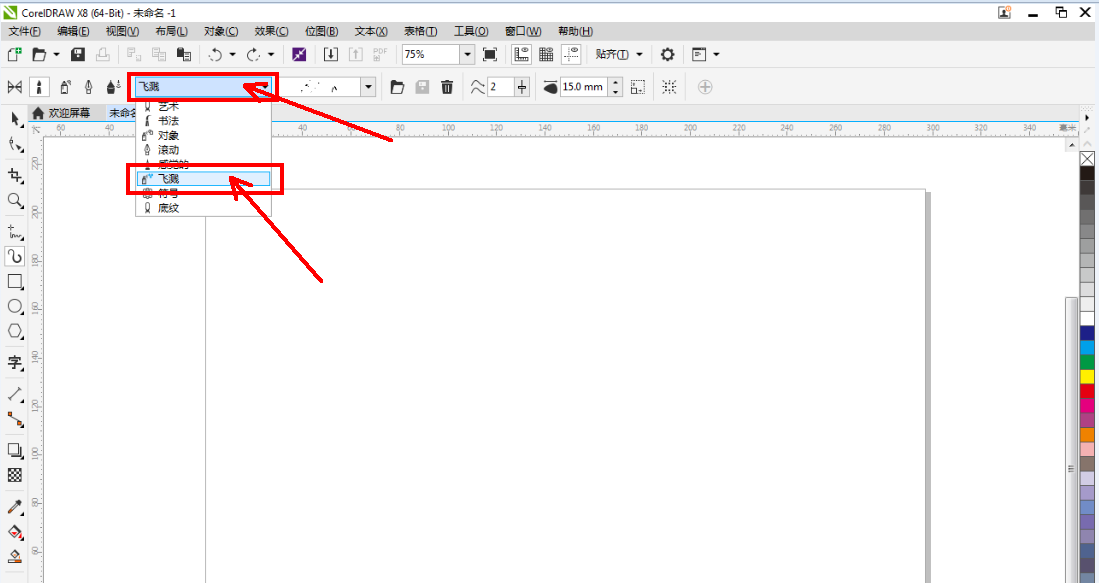Select the Polygon tool
This screenshot has width=1099, height=583.
[15, 331]
